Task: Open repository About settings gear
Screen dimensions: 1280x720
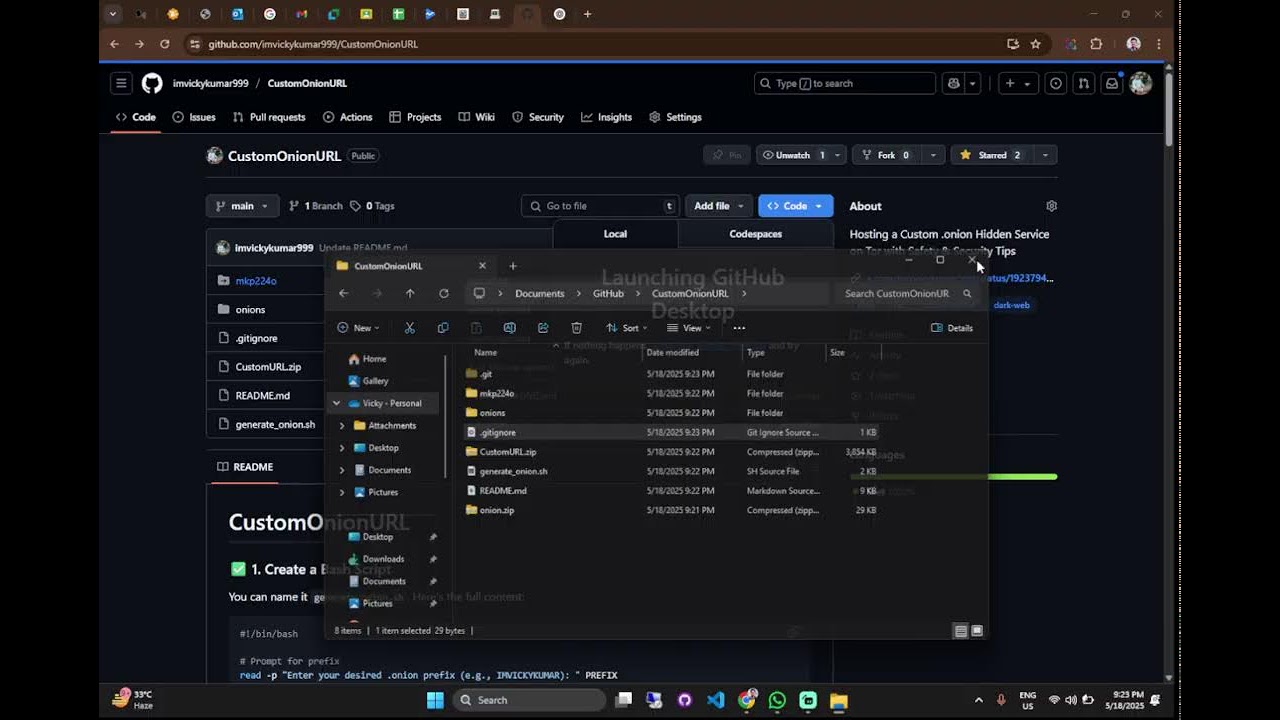Action: [x=1051, y=206]
